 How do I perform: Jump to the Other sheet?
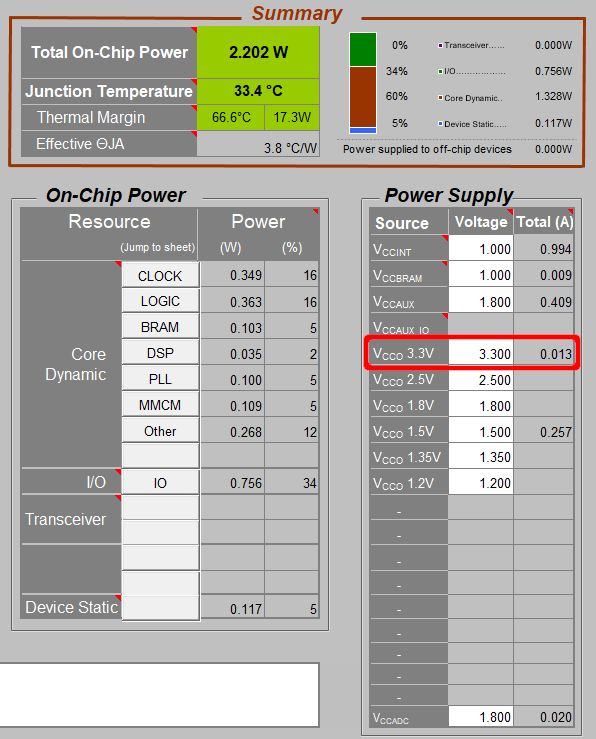point(160,431)
